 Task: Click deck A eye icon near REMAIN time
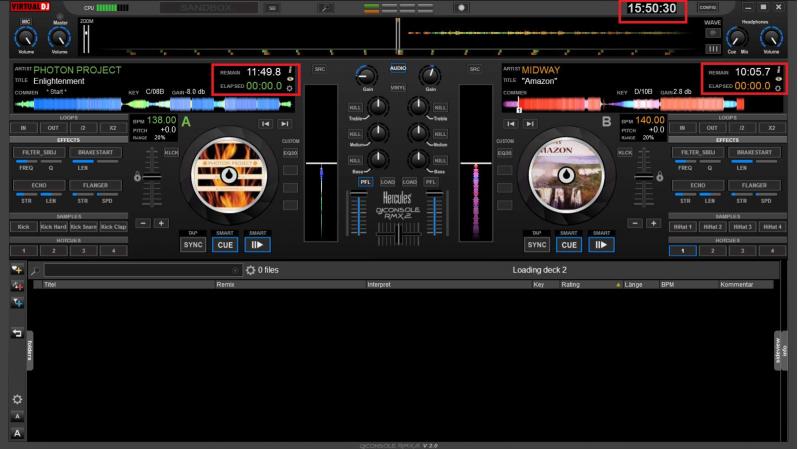[290, 79]
